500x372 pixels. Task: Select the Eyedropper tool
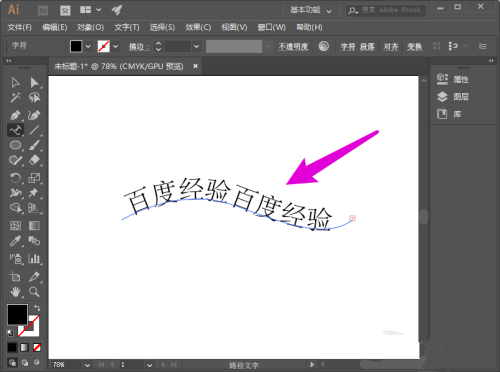point(15,241)
